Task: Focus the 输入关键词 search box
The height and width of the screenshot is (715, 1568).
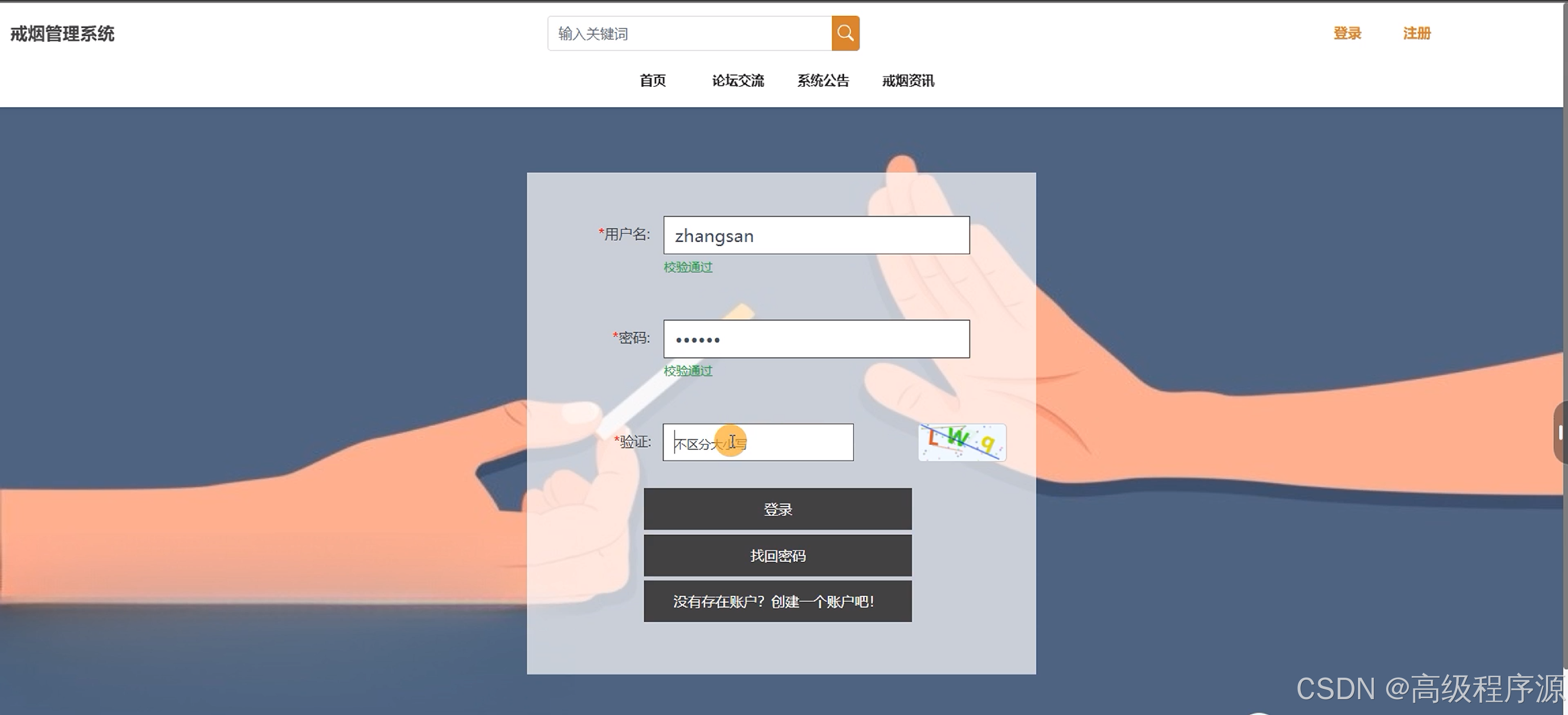Action: point(689,34)
